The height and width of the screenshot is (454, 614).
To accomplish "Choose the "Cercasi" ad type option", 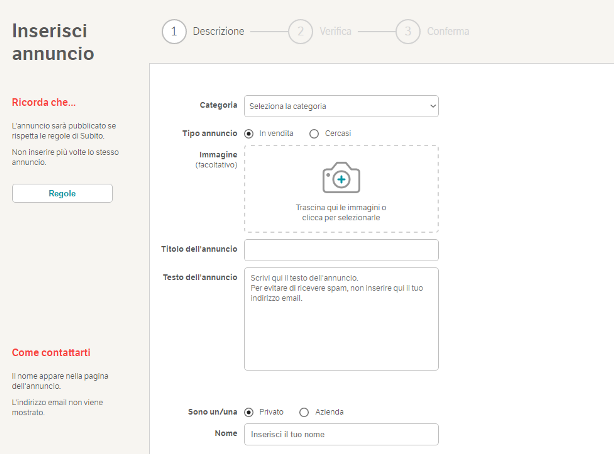I will tap(314, 133).
